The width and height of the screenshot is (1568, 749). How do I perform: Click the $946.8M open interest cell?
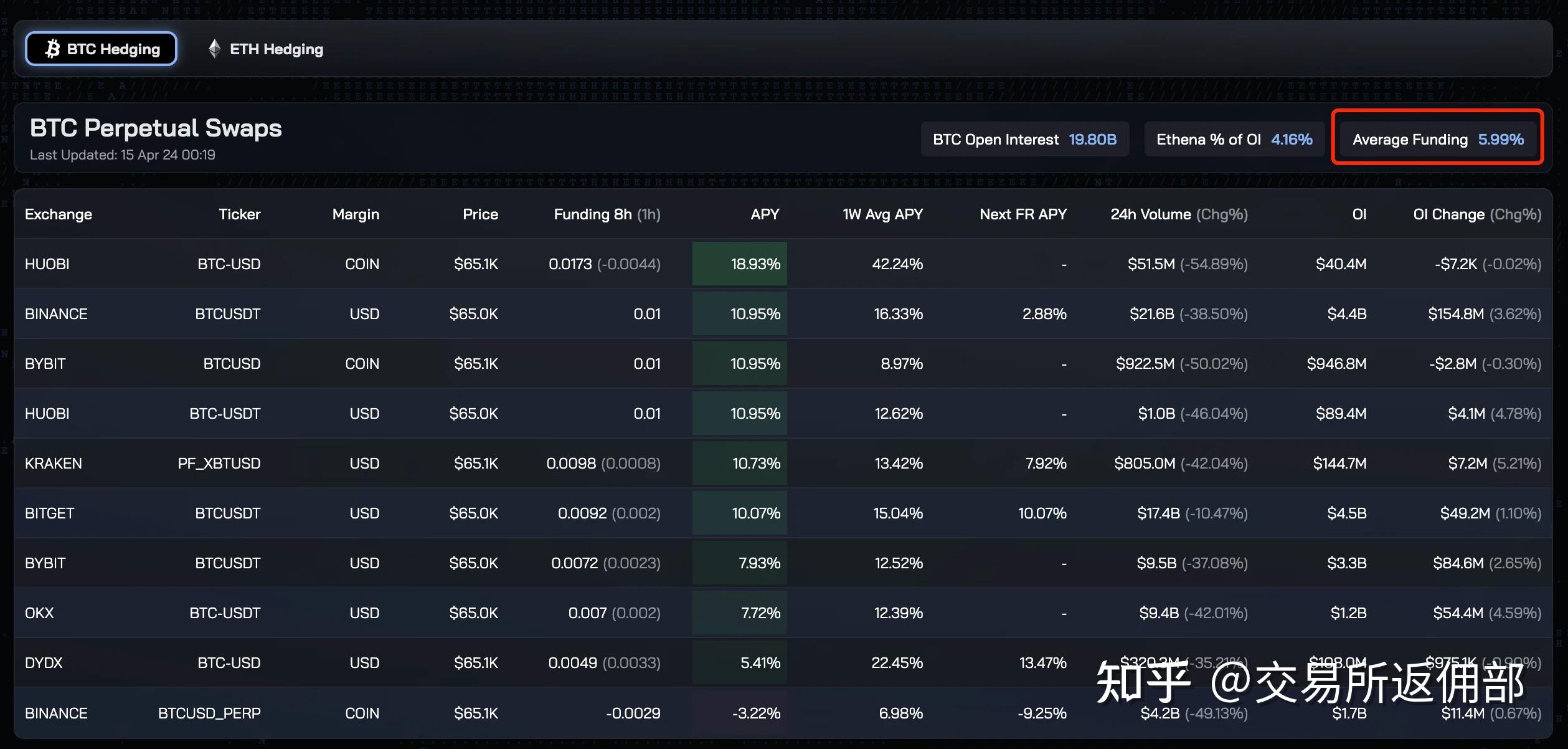(x=1337, y=364)
